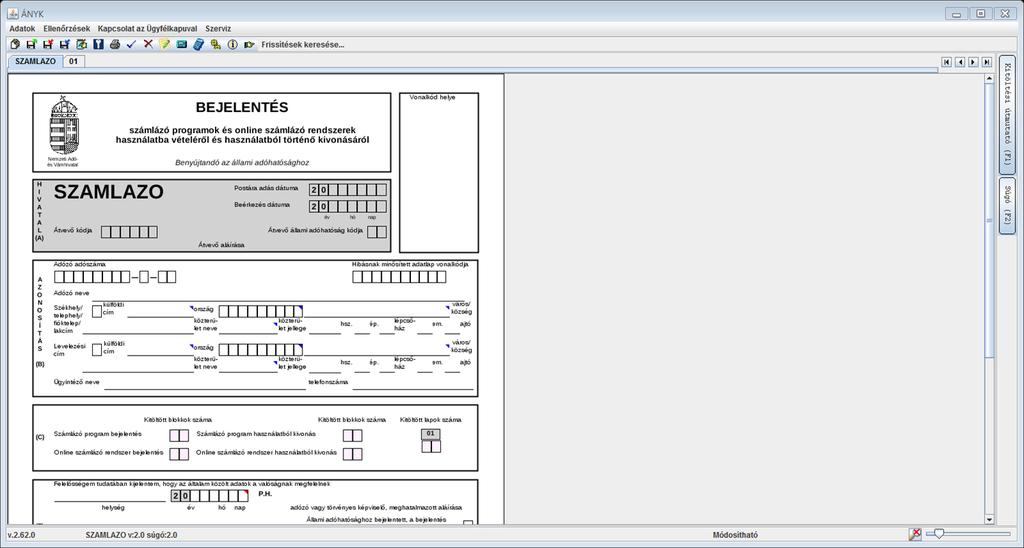Click Online számlázó rendszer bejelentés count field
Viewport: 1024px width, 548px height.
point(179,454)
